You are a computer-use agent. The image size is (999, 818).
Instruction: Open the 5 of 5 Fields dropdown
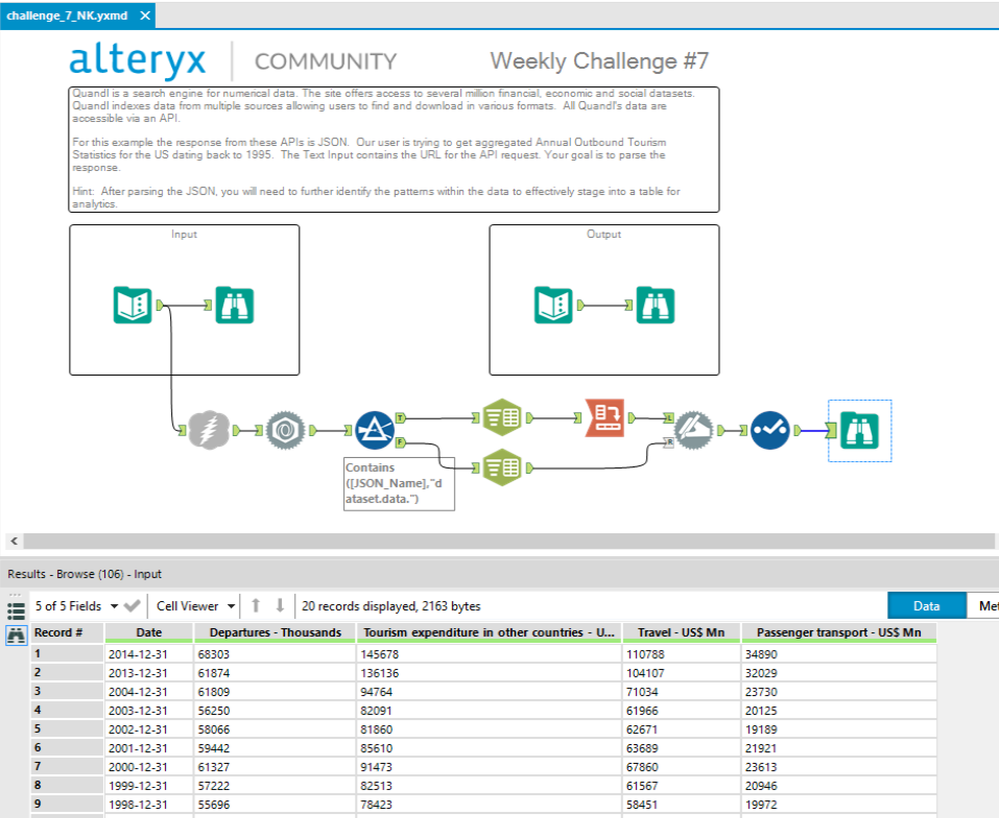pyautogui.click(x=76, y=606)
